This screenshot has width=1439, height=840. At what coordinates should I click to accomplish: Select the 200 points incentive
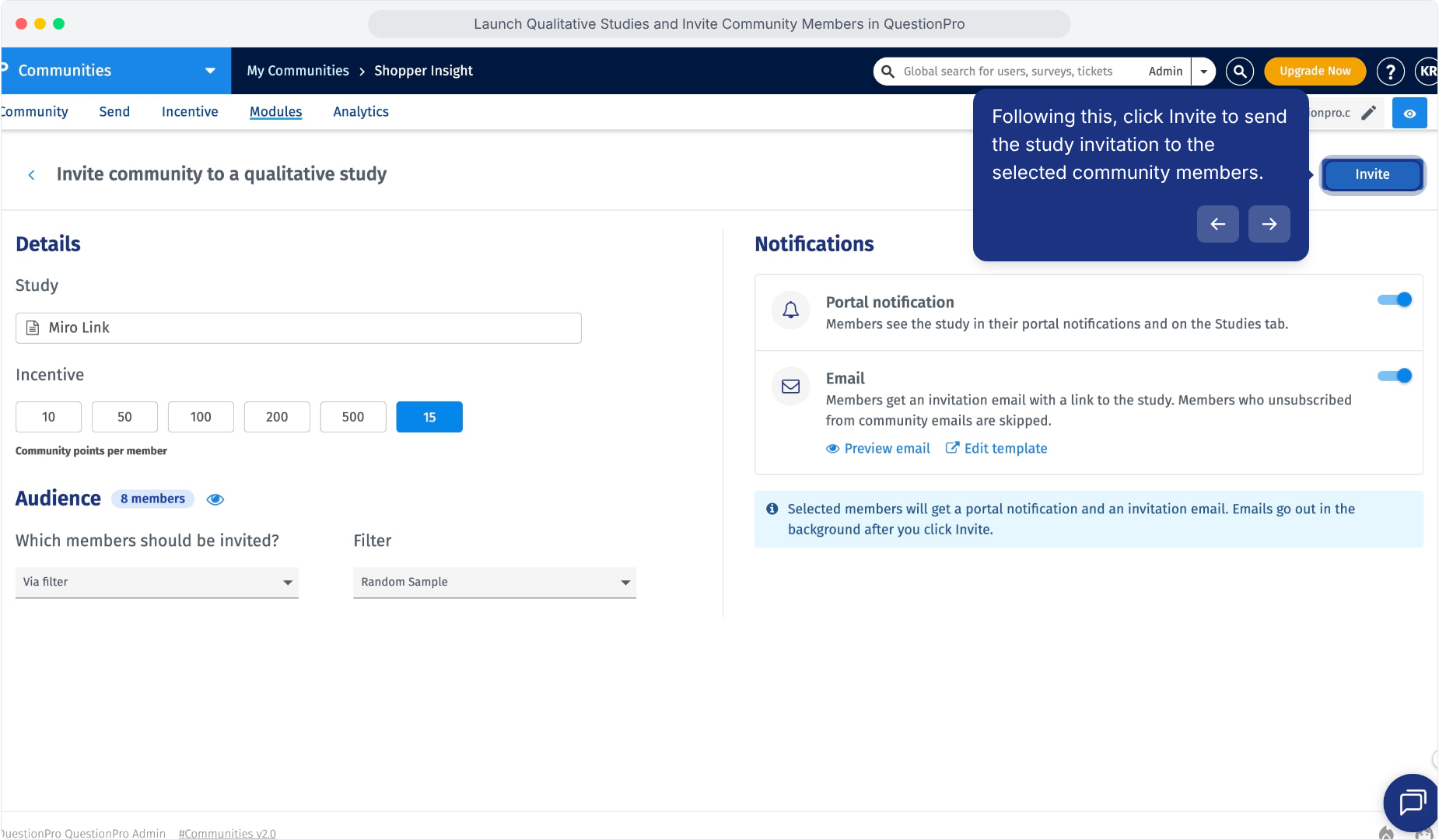pyautogui.click(x=277, y=418)
